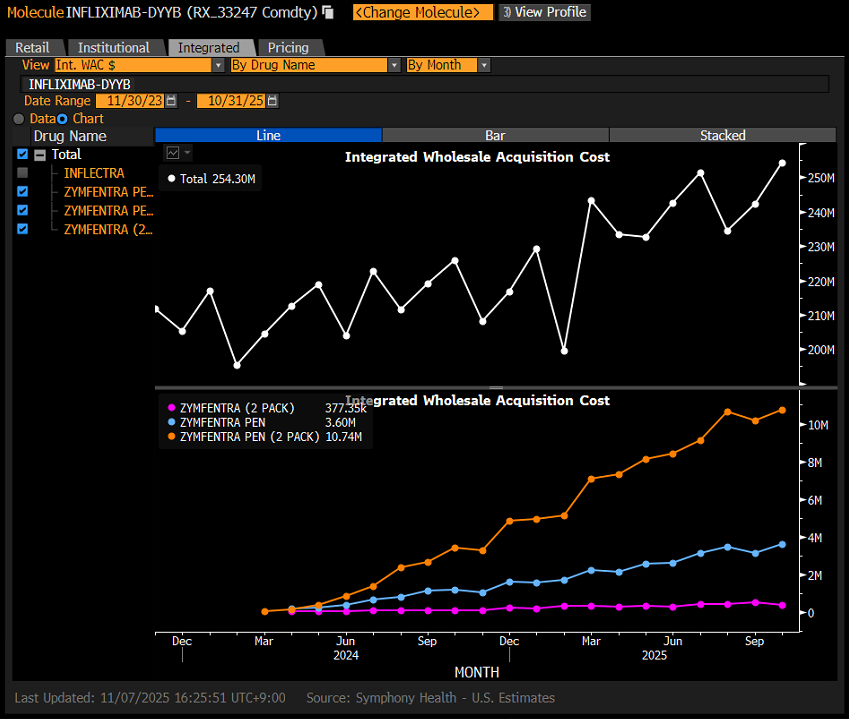Copy the molecule security identifier icon
This screenshot has width=849, height=719.
point(328,12)
